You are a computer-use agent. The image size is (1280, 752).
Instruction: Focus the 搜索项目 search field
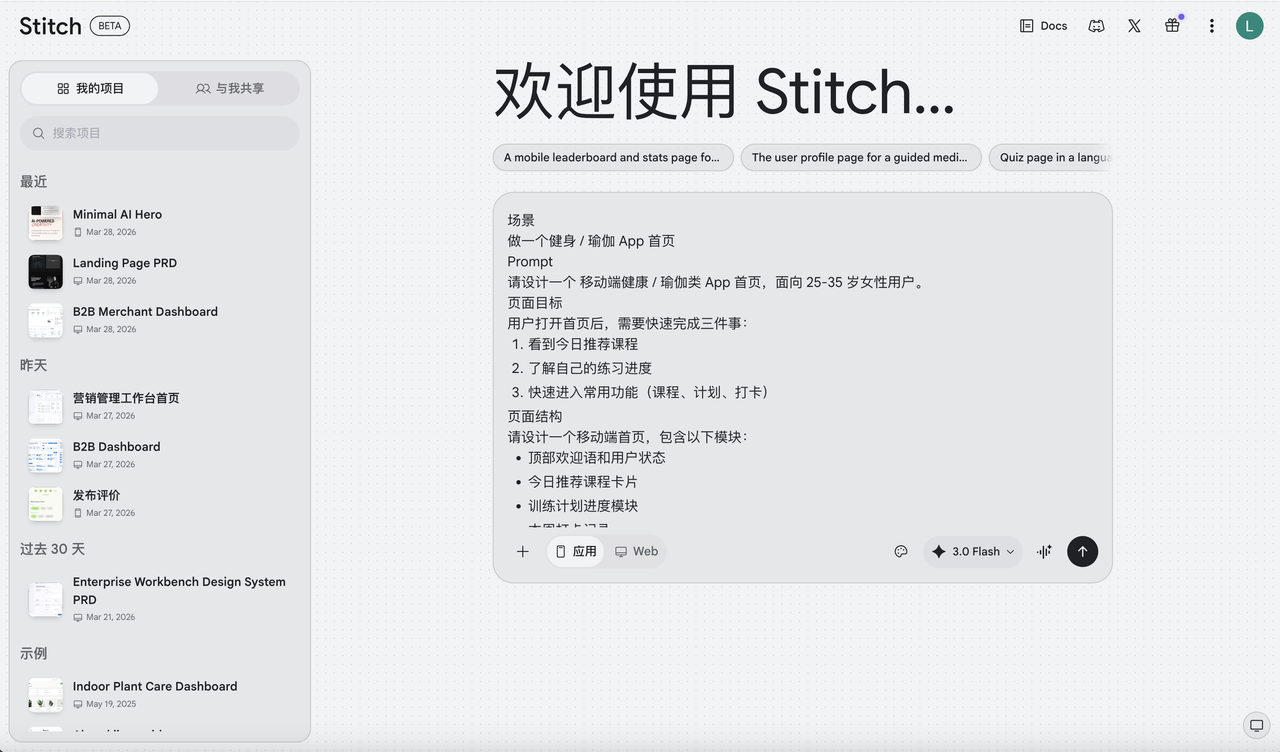pos(160,133)
